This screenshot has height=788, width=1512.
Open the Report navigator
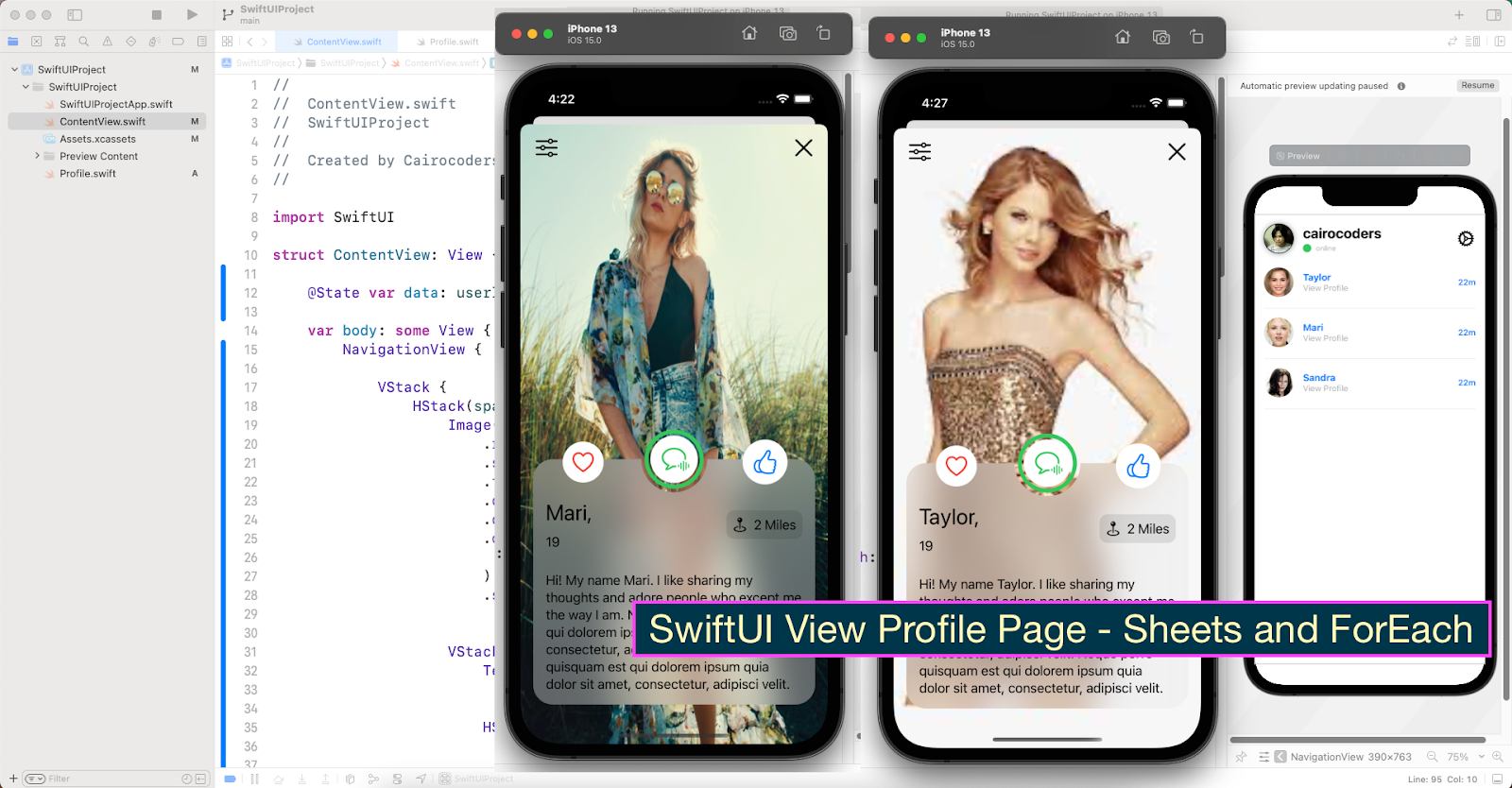[x=201, y=42]
